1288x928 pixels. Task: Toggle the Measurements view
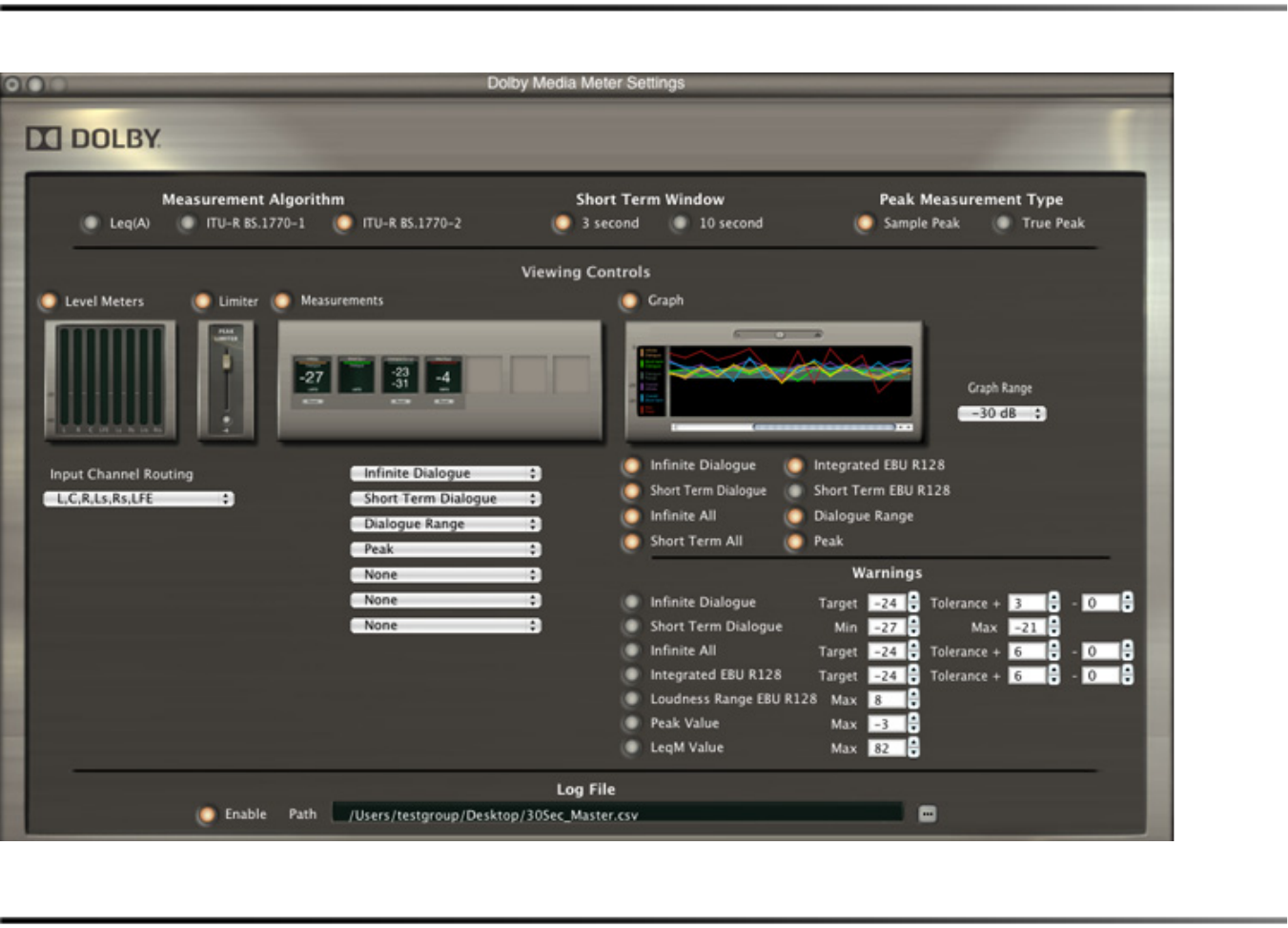click(282, 301)
